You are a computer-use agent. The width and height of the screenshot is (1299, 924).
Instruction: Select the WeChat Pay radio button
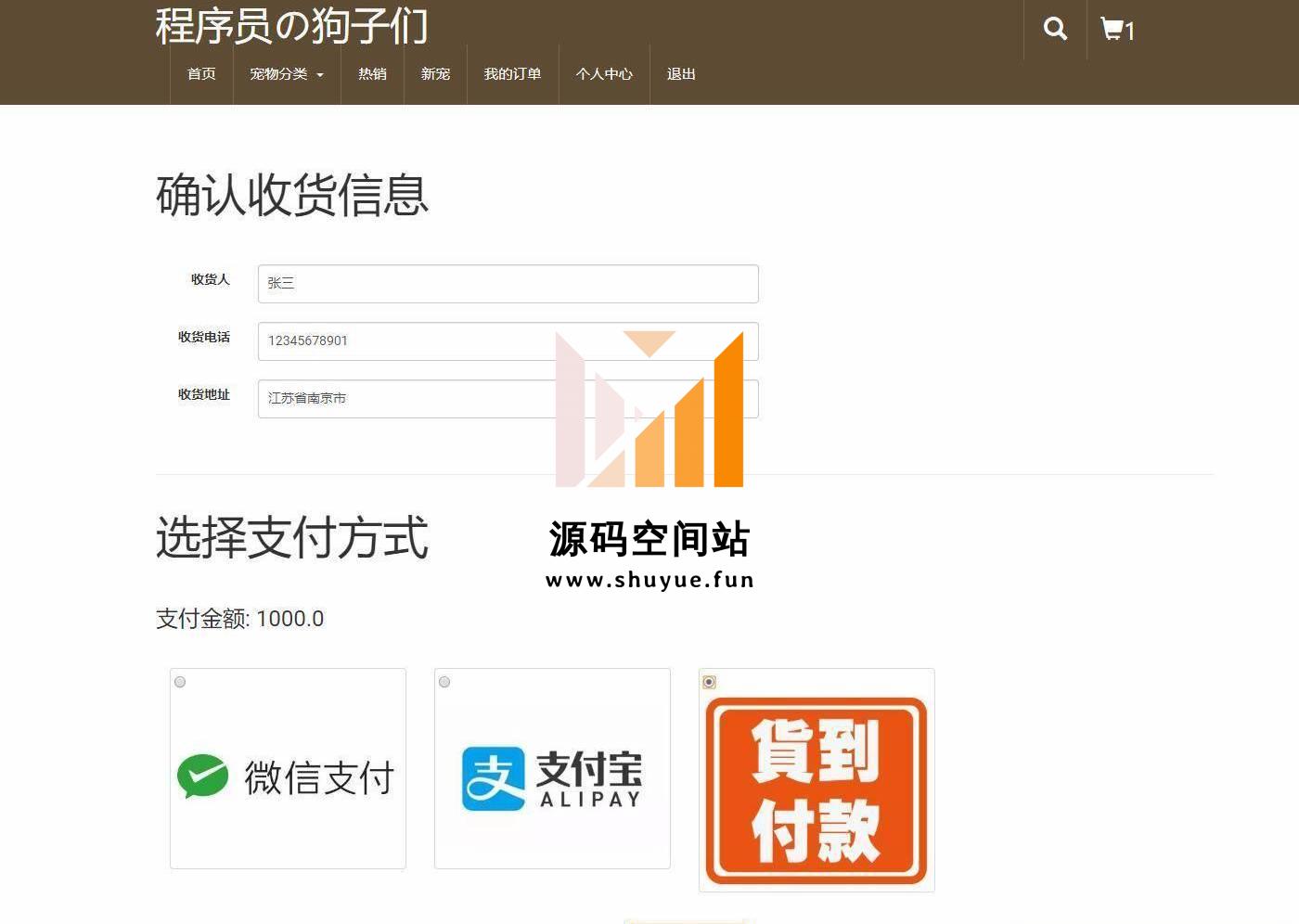click(x=180, y=682)
